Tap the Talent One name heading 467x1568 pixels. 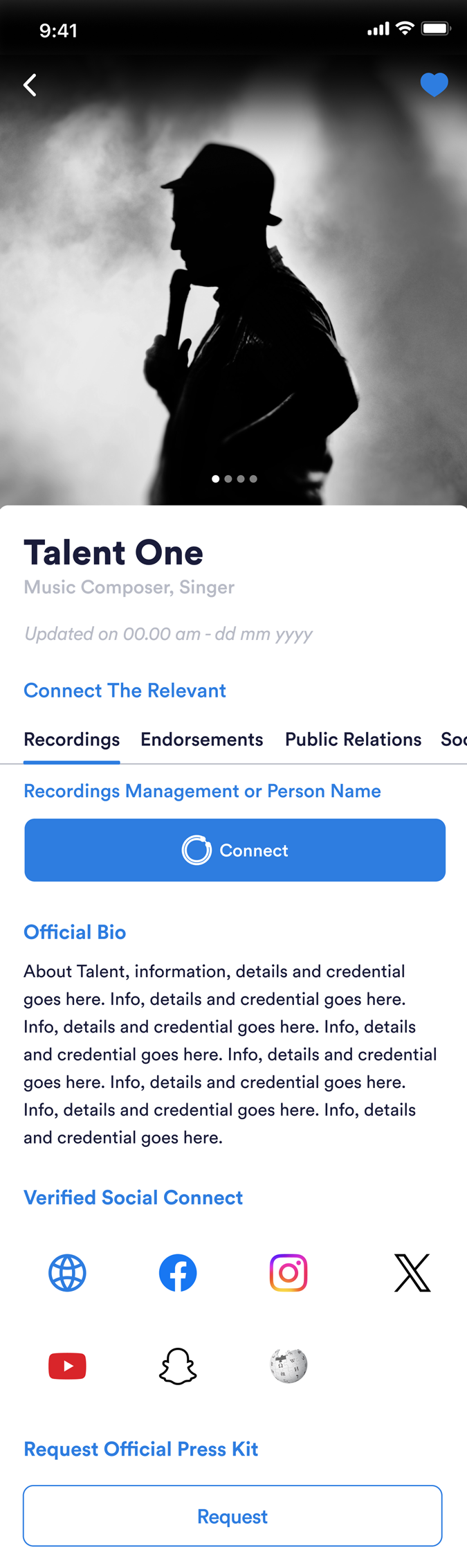(x=113, y=553)
